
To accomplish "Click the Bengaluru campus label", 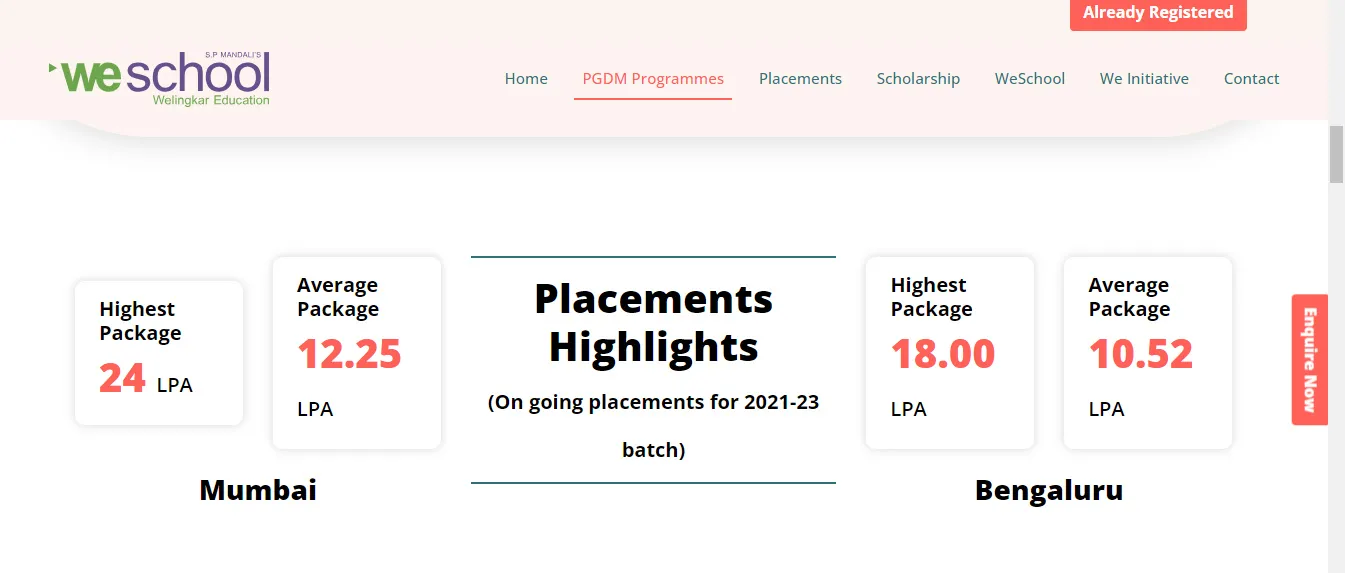I will click(1049, 490).
